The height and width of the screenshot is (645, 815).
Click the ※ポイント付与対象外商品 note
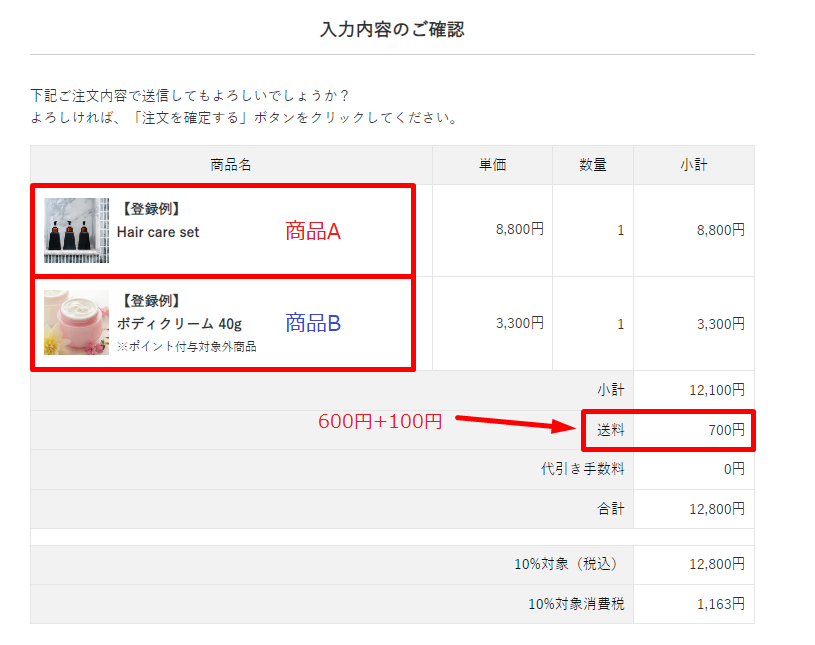pyautogui.click(x=187, y=347)
